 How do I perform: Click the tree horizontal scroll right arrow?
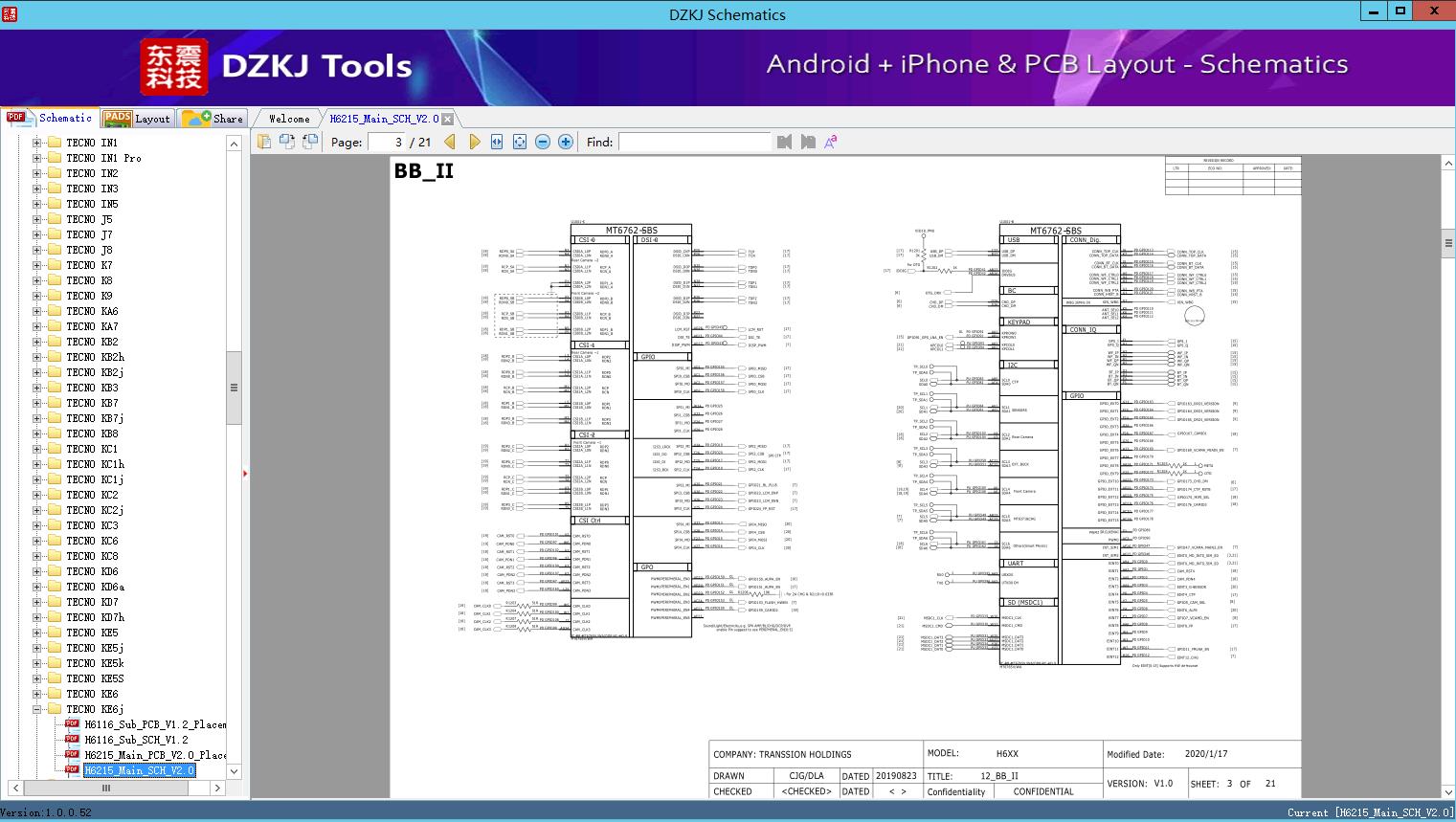click(x=217, y=789)
